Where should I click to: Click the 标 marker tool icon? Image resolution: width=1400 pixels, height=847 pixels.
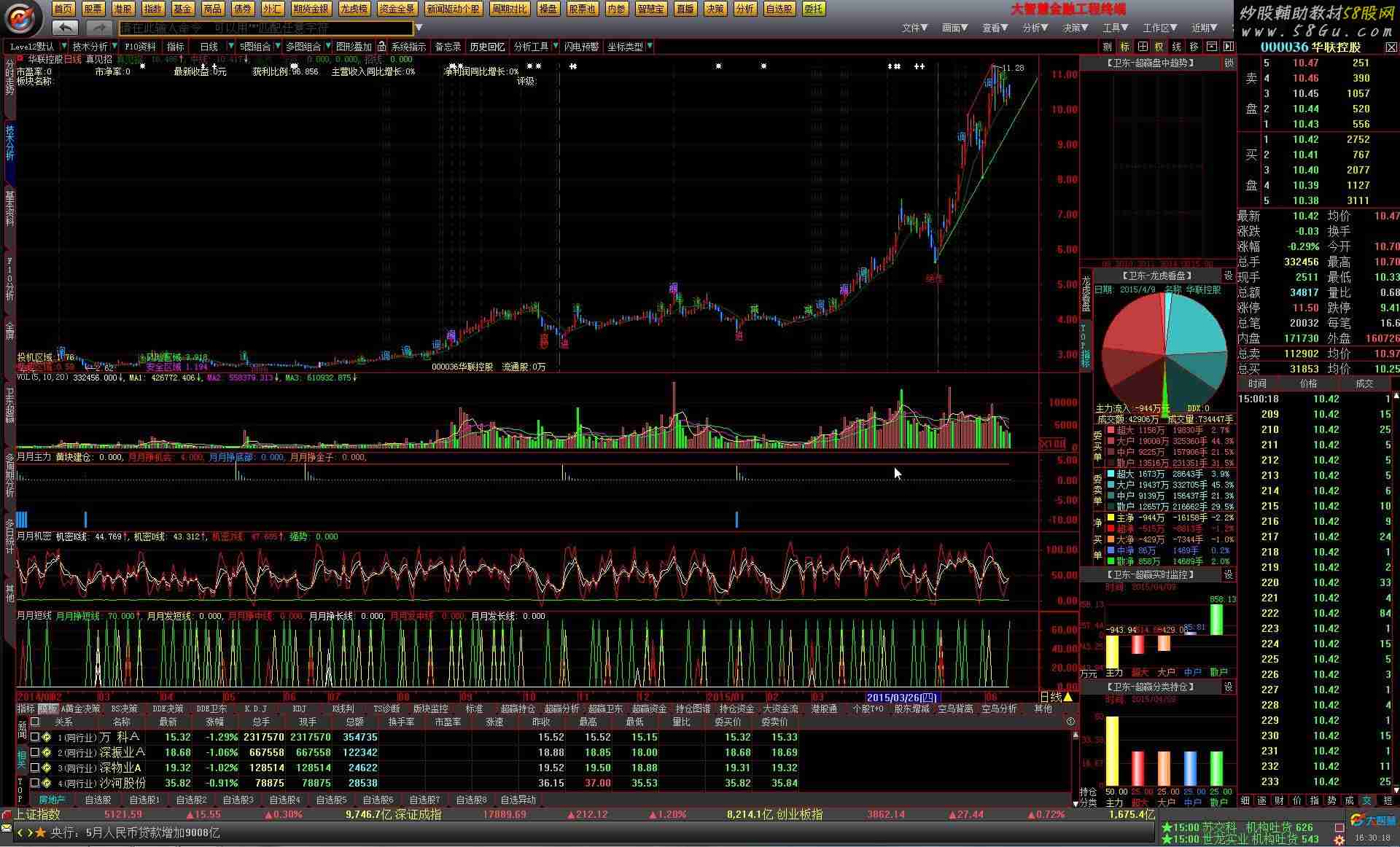pos(1125,47)
